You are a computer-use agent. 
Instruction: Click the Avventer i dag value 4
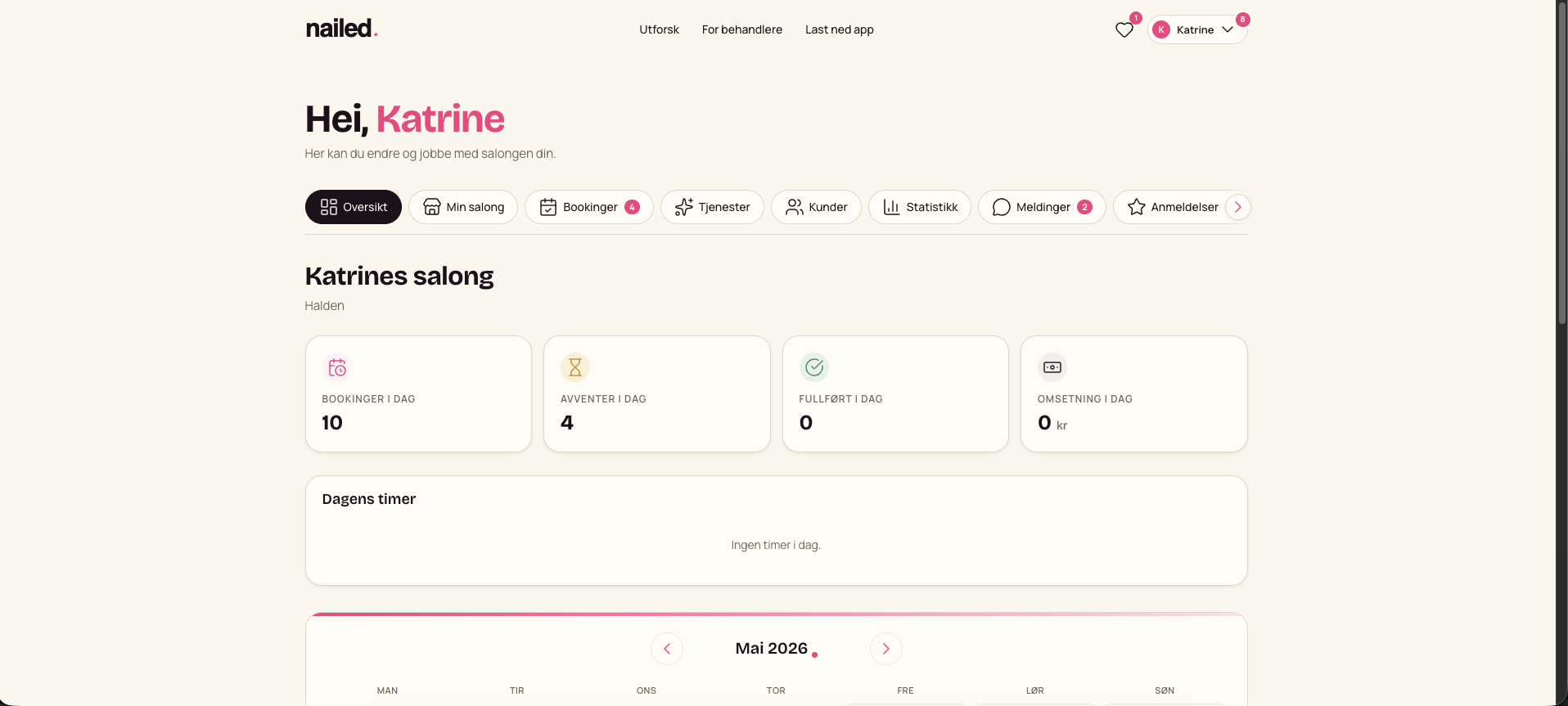[567, 423]
